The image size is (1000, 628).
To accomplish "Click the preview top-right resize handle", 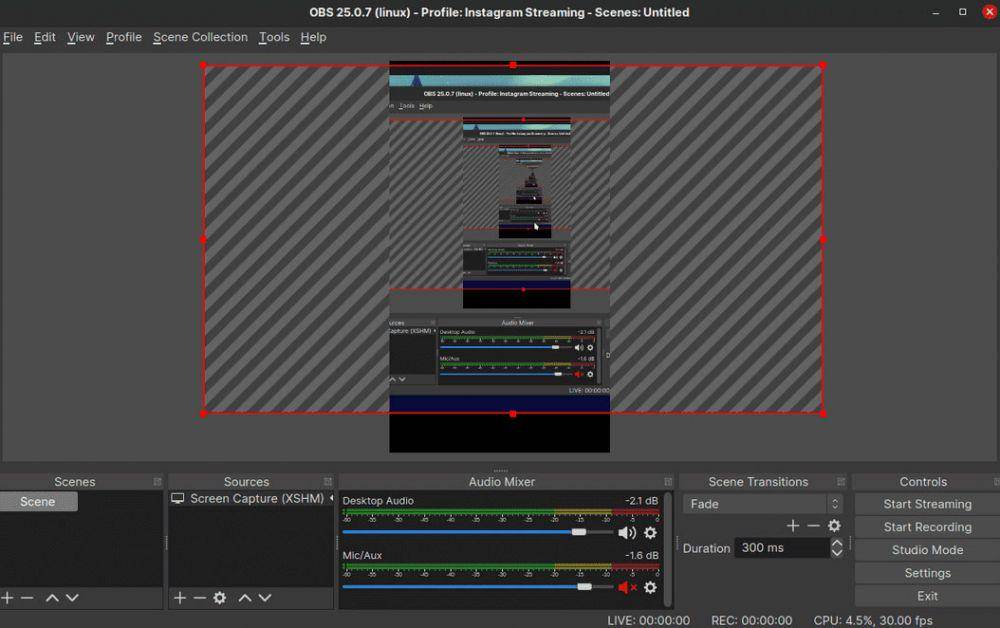I will click(823, 65).
